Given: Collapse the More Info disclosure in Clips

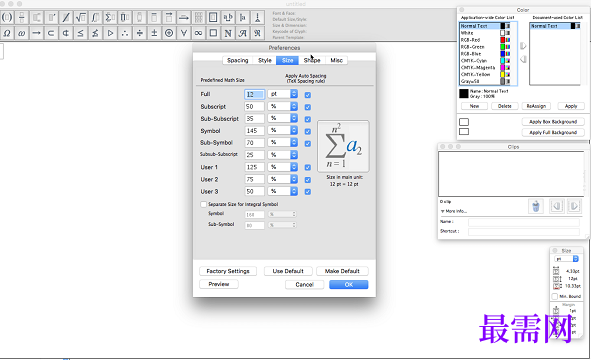Looking at the screenshot, I should 442,211.
